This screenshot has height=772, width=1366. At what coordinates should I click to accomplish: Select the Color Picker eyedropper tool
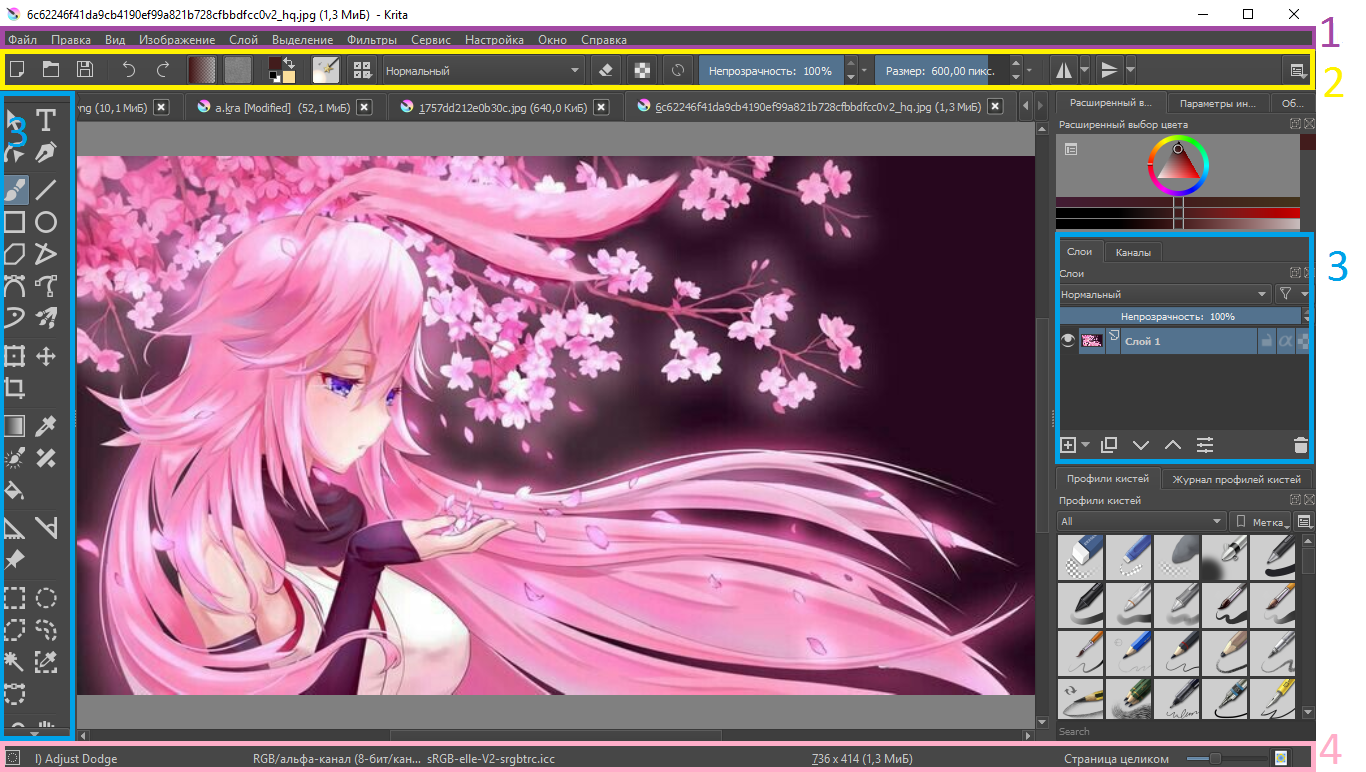[x=46, y=425]
